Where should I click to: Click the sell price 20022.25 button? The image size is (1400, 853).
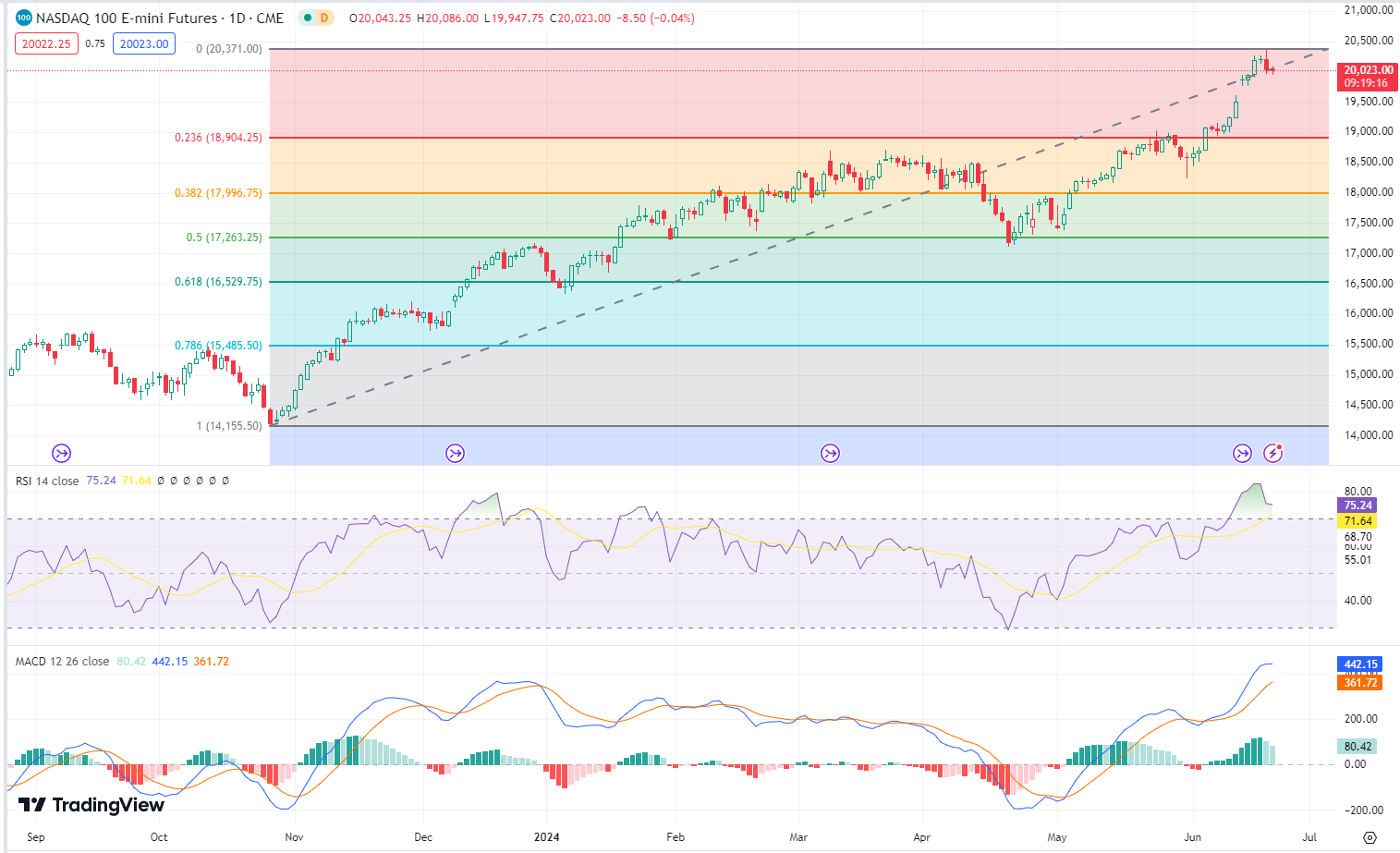click(46, 43)
